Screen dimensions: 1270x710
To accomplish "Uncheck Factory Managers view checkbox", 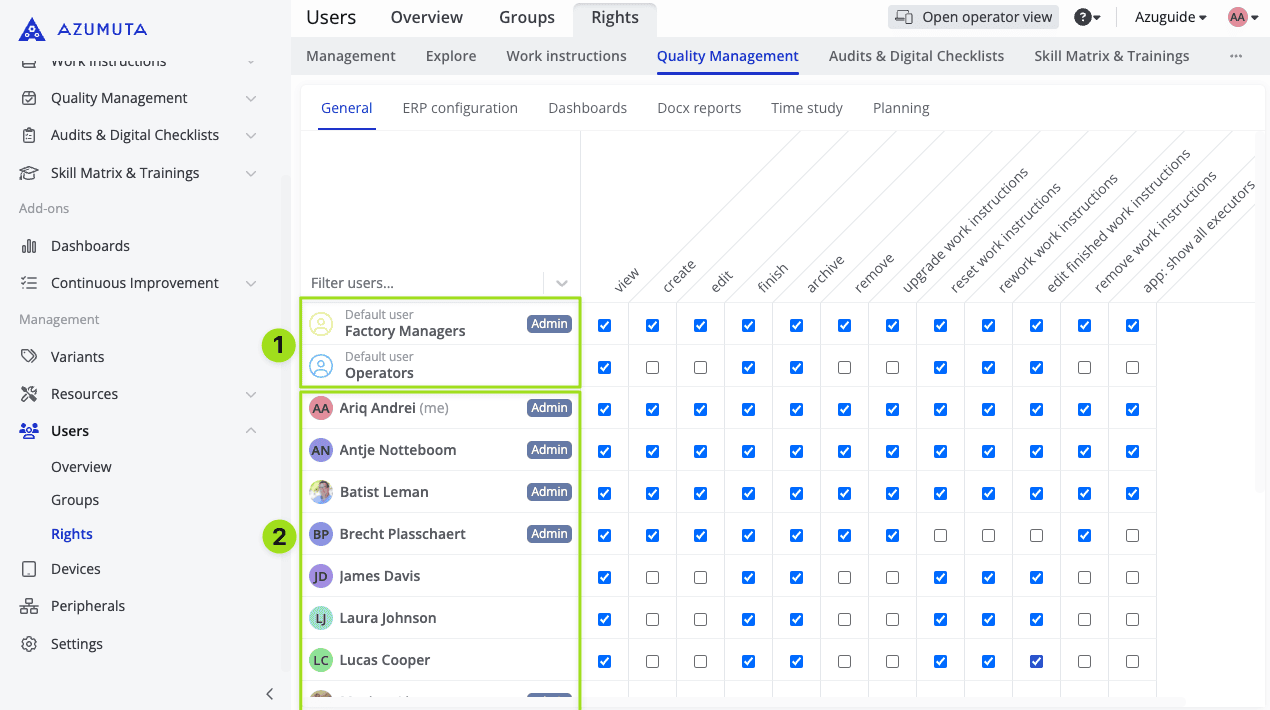I will tap(604, 325).
